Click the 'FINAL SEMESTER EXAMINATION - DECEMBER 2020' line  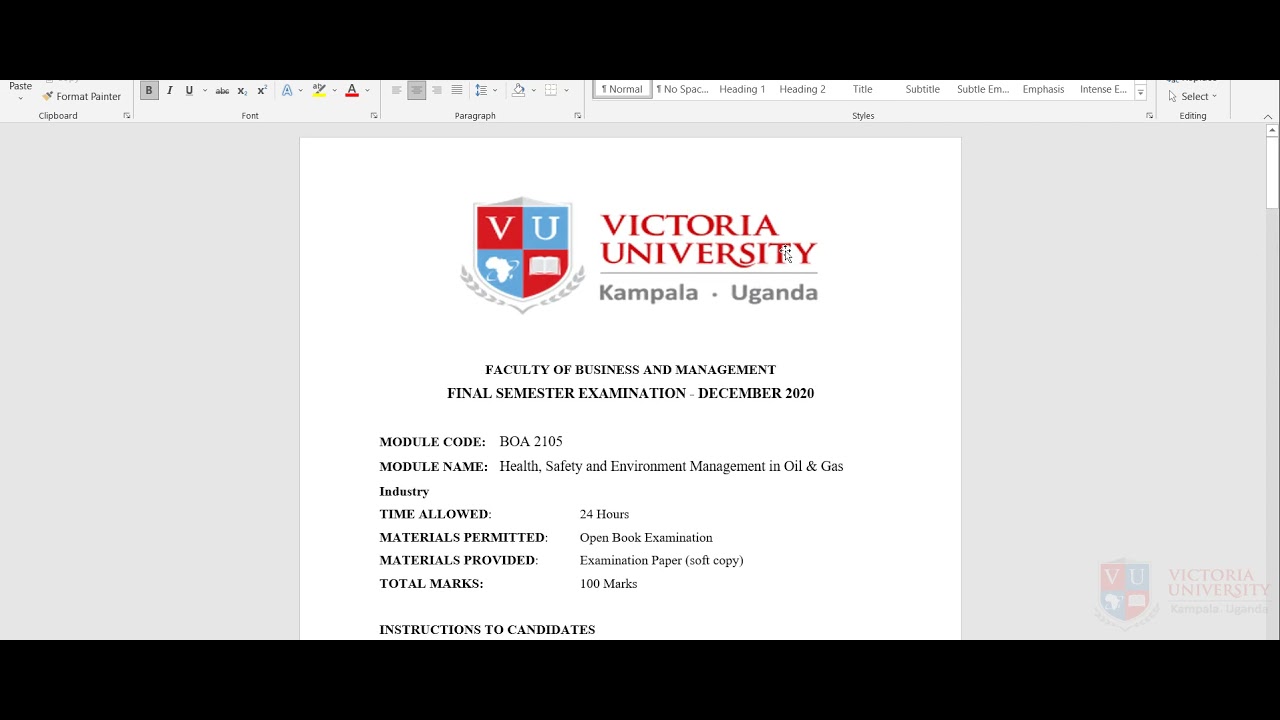click(630, 394)
